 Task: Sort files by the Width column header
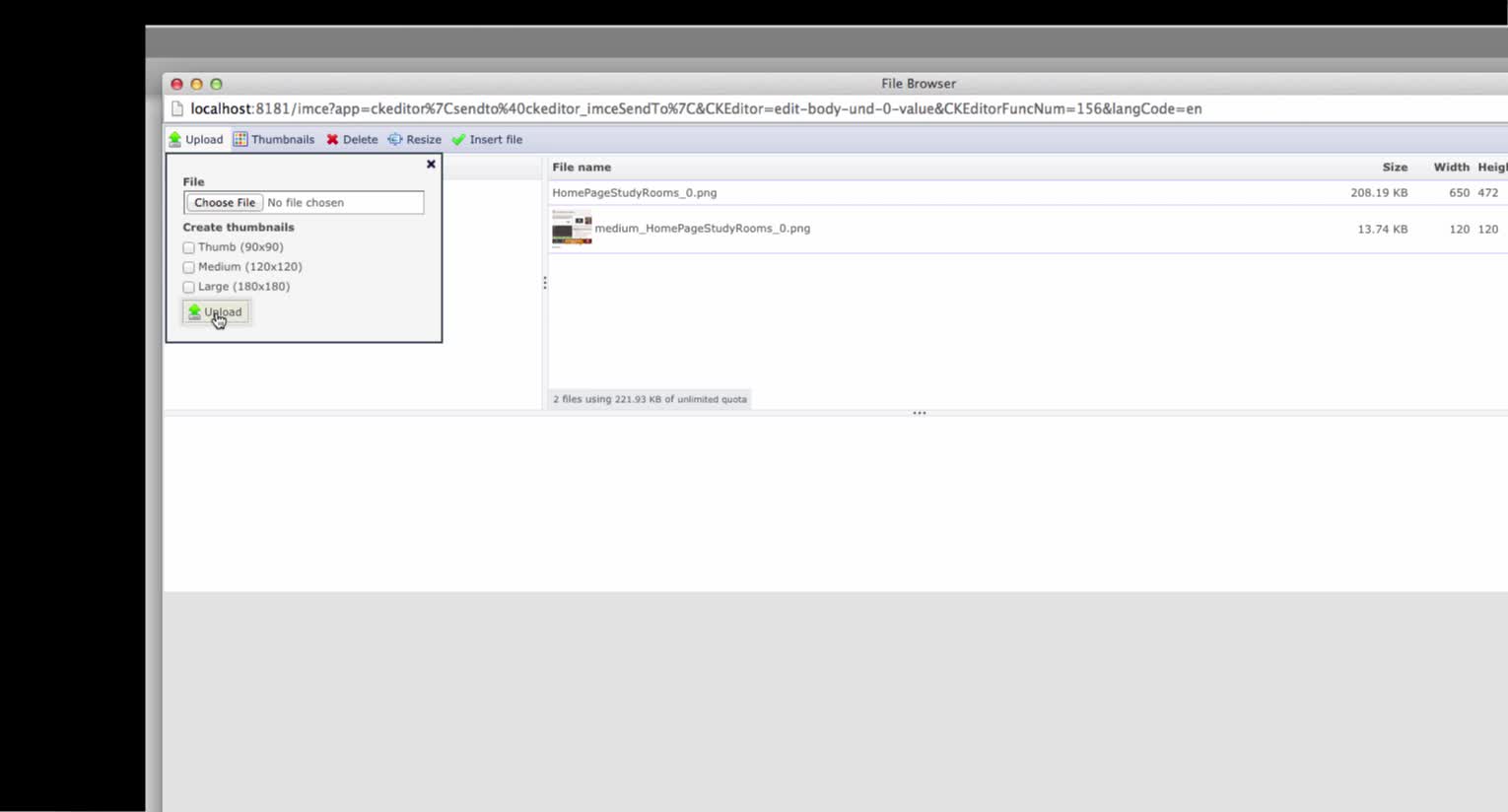(1451, 168)
